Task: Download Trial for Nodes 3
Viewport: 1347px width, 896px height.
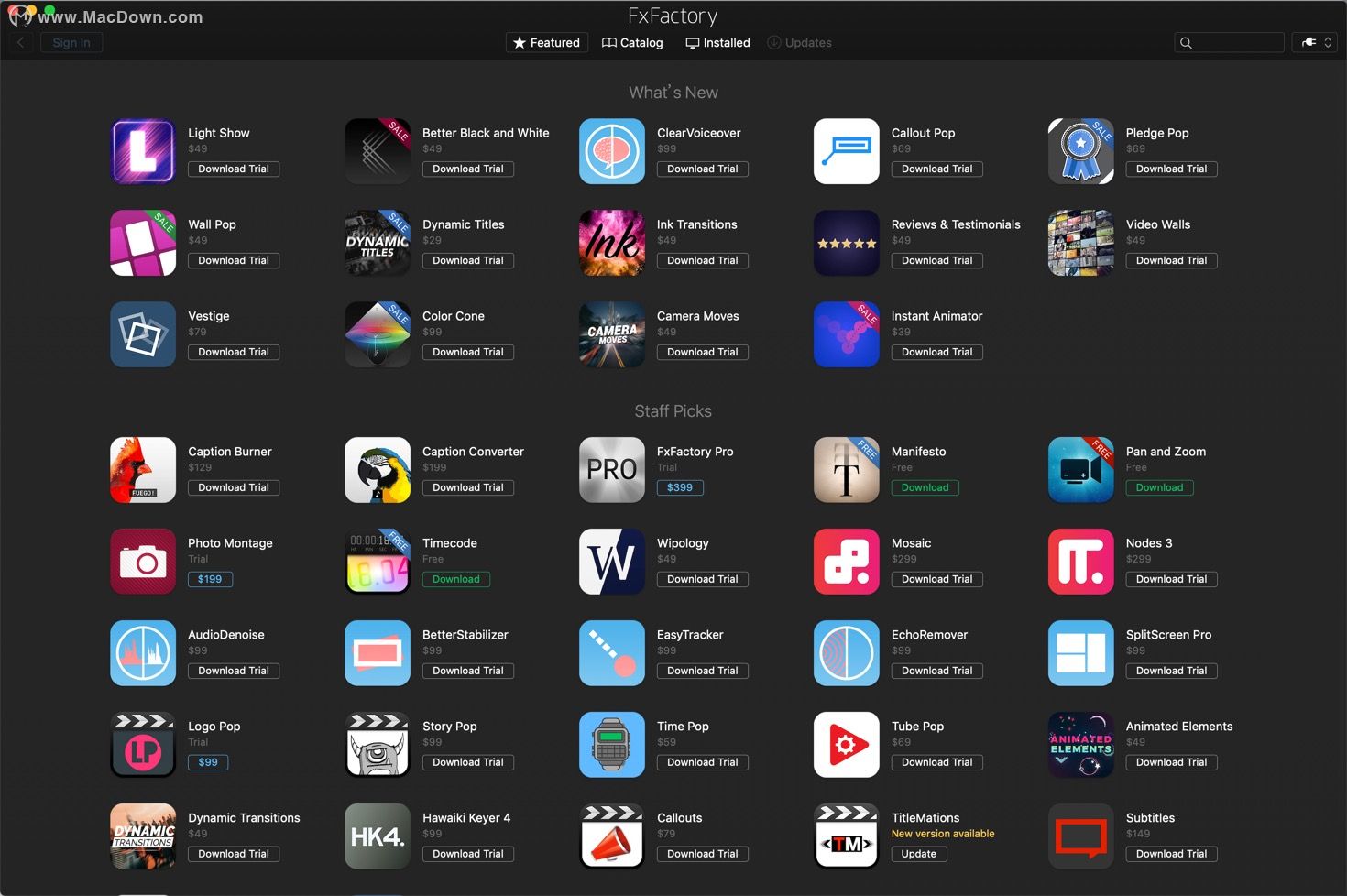Action: point(1172,580)
